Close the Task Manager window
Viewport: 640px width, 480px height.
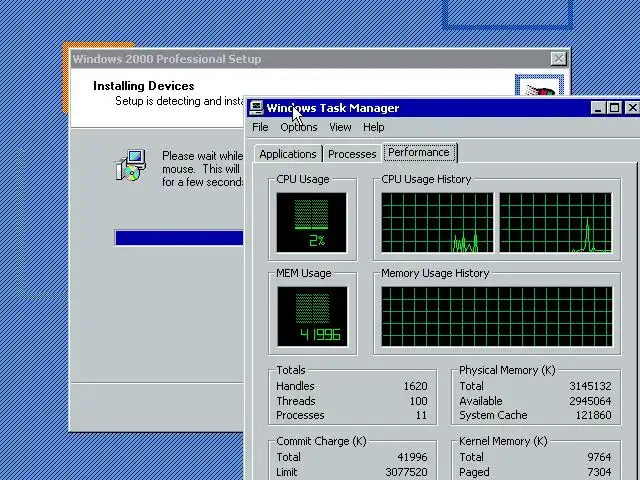click(x=632, y=108)
